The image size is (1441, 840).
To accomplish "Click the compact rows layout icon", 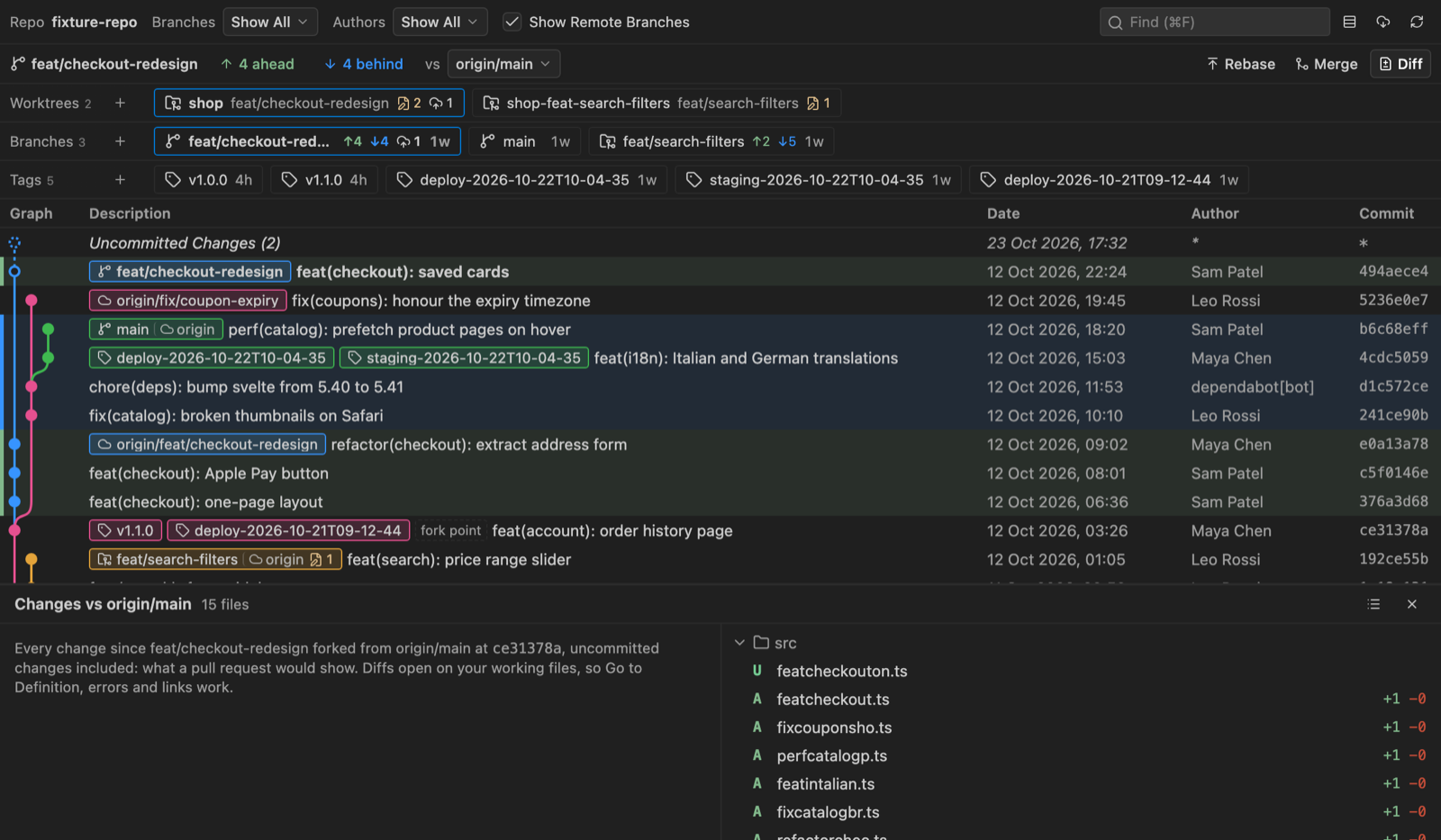I will (x=1349, y=22).
